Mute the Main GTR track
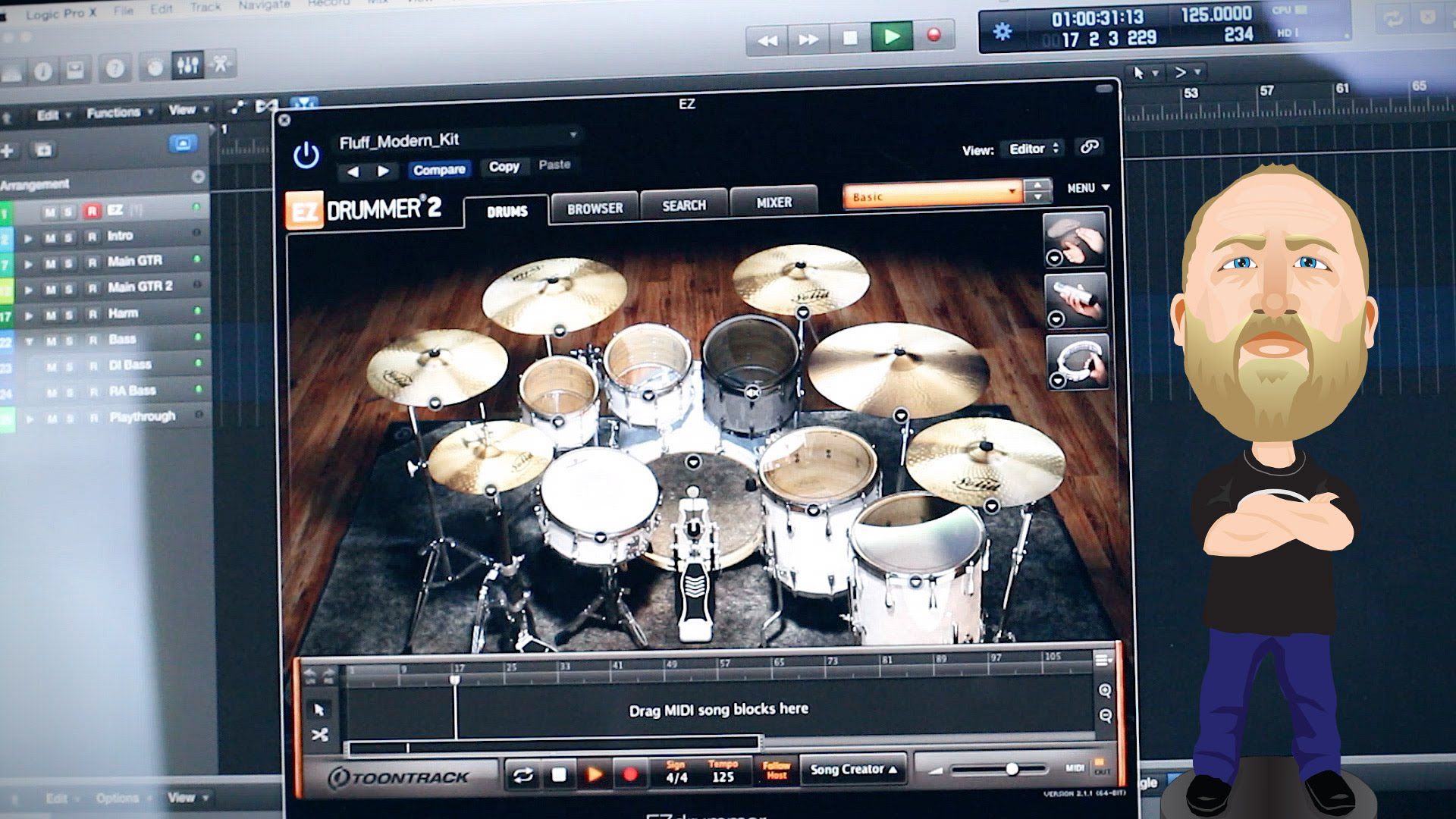This screenshot has width=1456, height=819. (50, 264)
